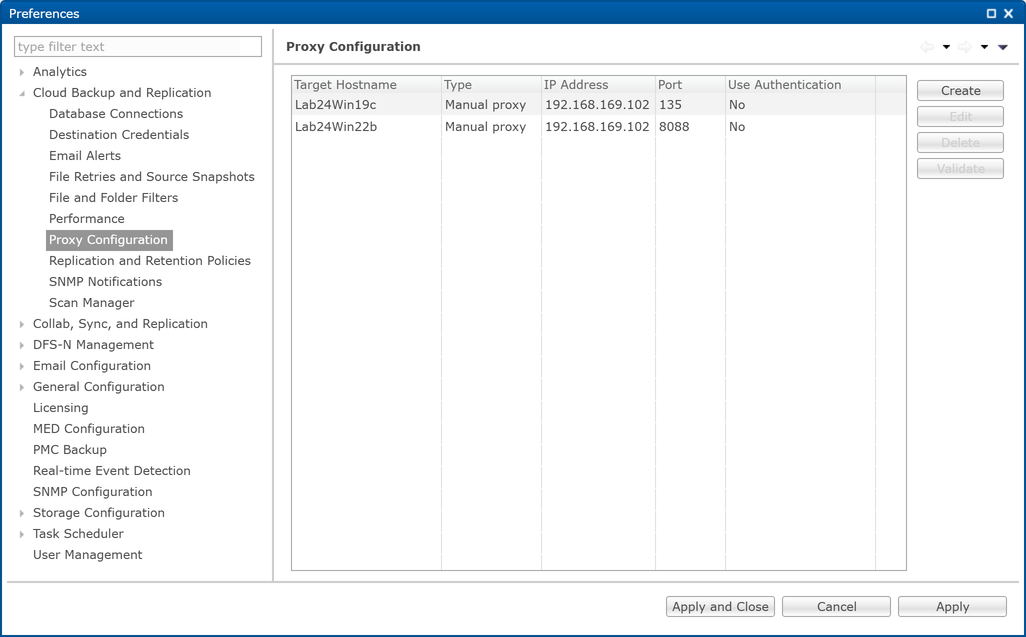Select Email Configuration category
1026x637 pixels.
coord(92,366)
